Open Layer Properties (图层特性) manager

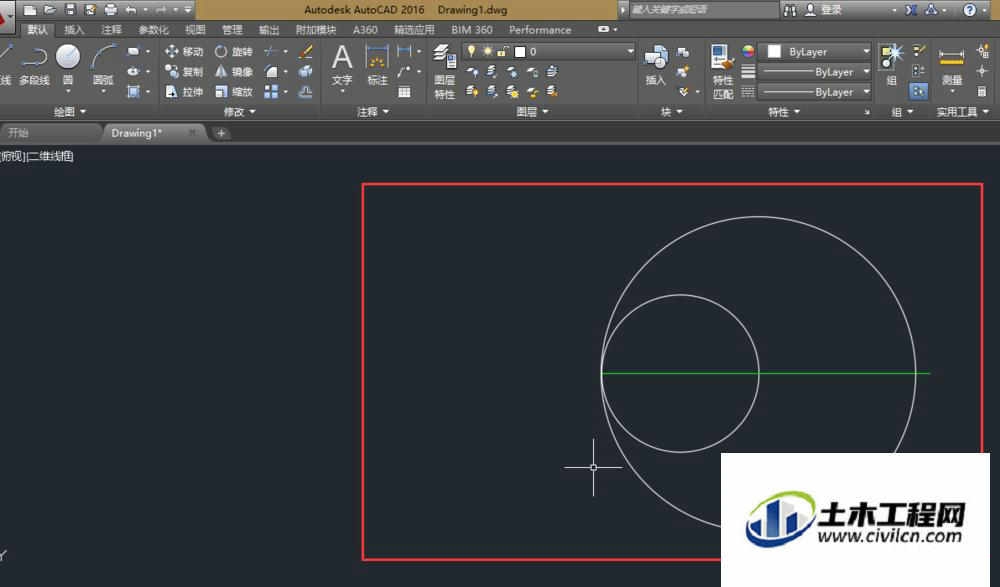pos(445,71)
